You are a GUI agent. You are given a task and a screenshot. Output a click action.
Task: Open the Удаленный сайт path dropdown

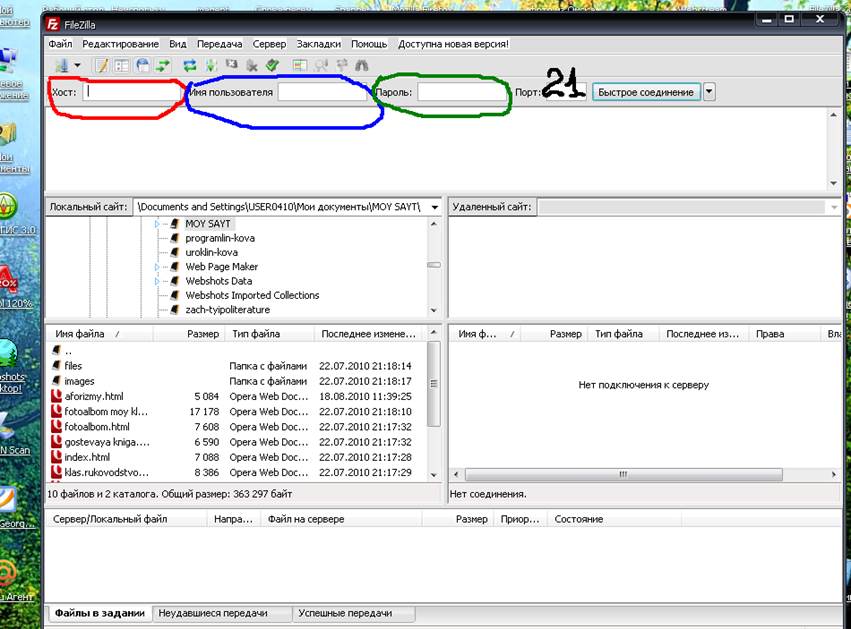[x=834, y=207]
